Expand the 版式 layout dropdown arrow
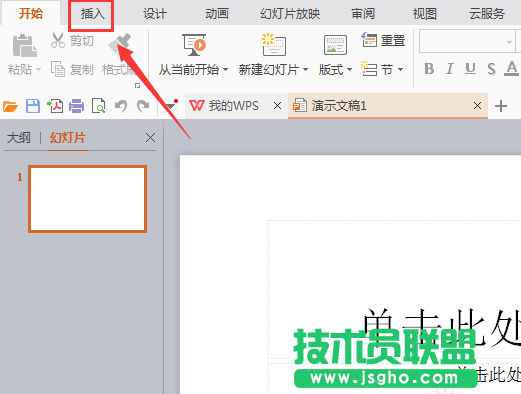Screen dimensions: 521x394 pyautogui.click(x=349, y=70)
